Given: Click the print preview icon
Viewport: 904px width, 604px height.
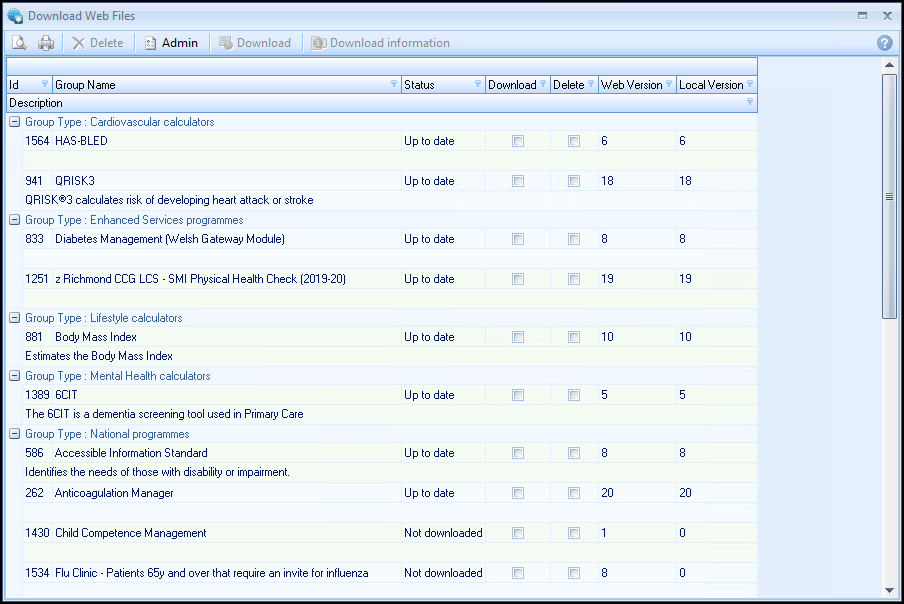Looking at the screenshot, I should (18, 43).
